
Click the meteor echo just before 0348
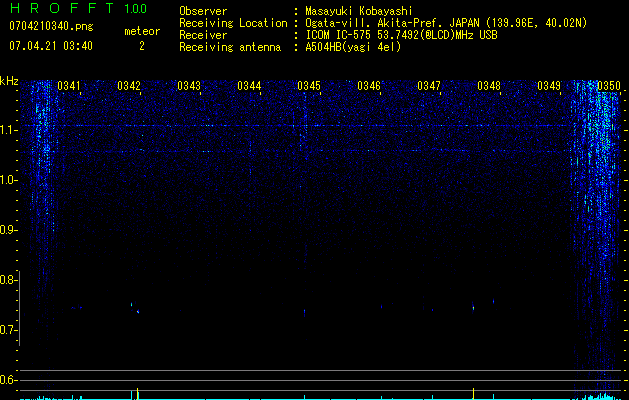473,308
